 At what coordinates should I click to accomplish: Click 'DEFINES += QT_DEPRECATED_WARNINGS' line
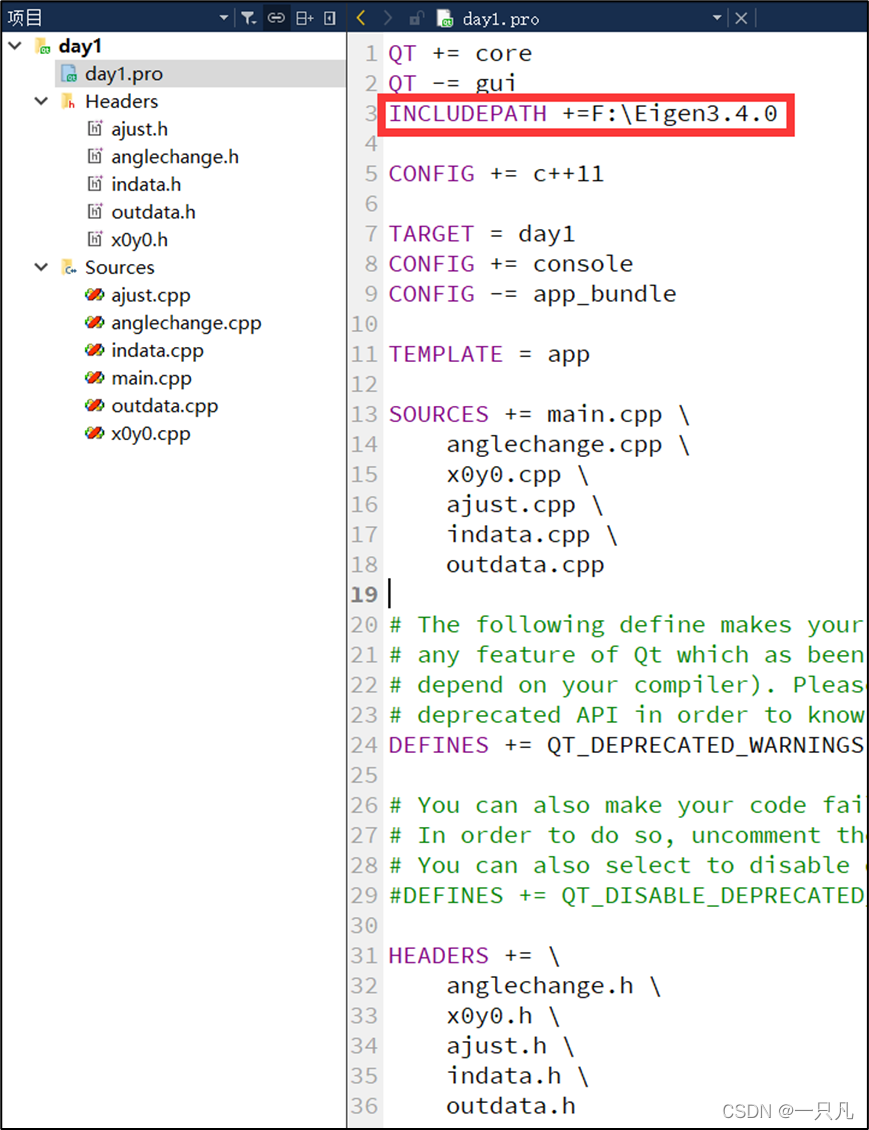pyautogui.click(x=625, y=745)
